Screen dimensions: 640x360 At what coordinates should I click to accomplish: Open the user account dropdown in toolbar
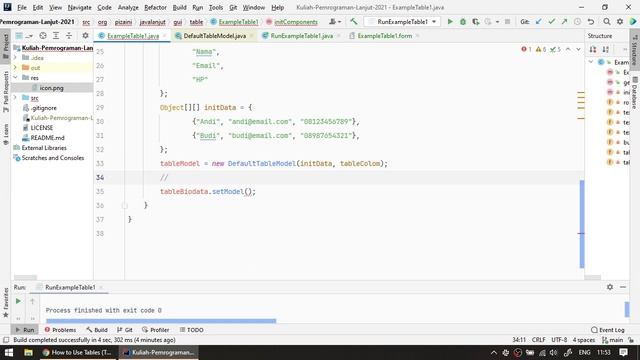335,22
